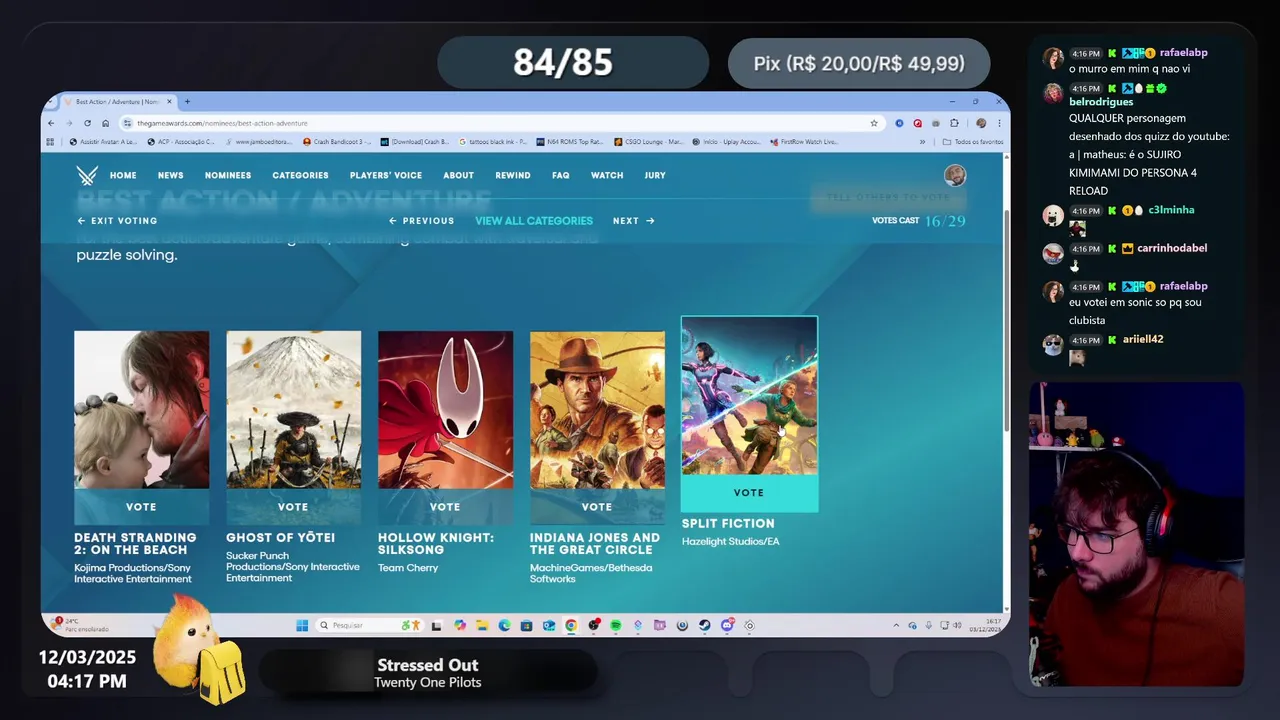The height and width of the screenshot is (720, 1280).
Task: Open the user profile avatar on the site
Action: [x=955, y=175]
